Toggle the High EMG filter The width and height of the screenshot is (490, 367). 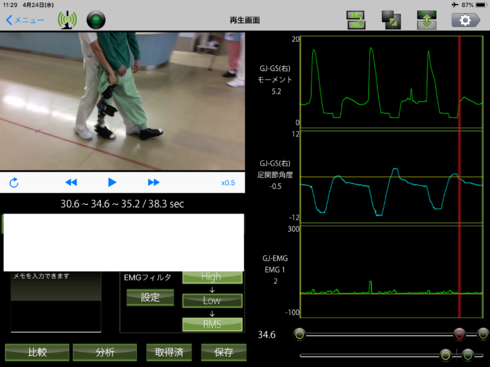212,277
